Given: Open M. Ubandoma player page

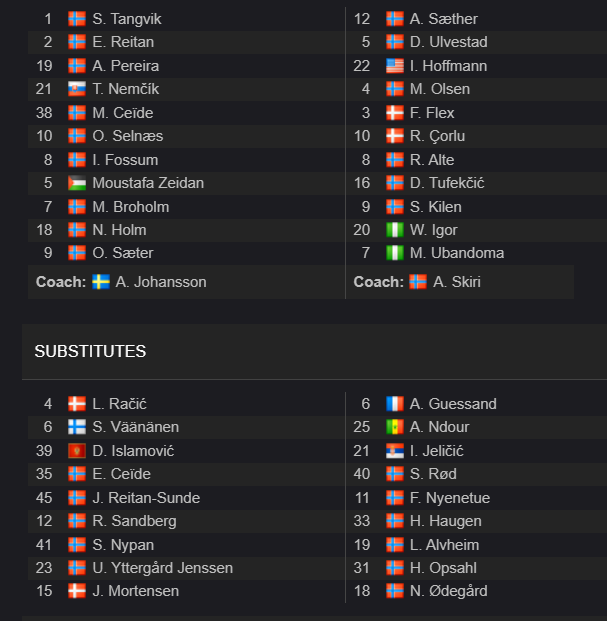Looking at the screenshot, I should (x=457, y=253).
